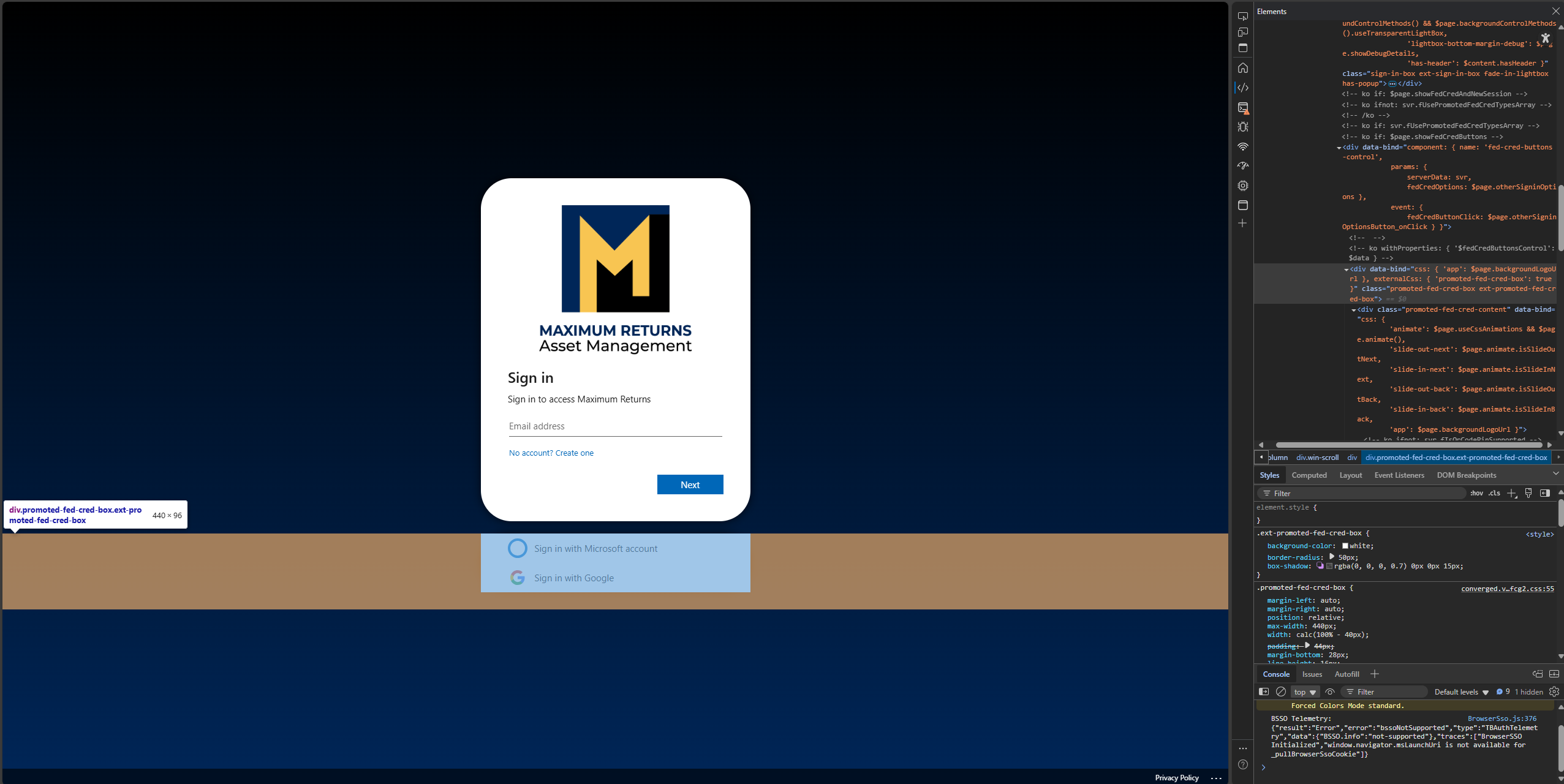Image resolution: width=1564 pixels, height=784 pixels.
Task: Click the white background-color swatch
Action: click(x=1345, y=546)
